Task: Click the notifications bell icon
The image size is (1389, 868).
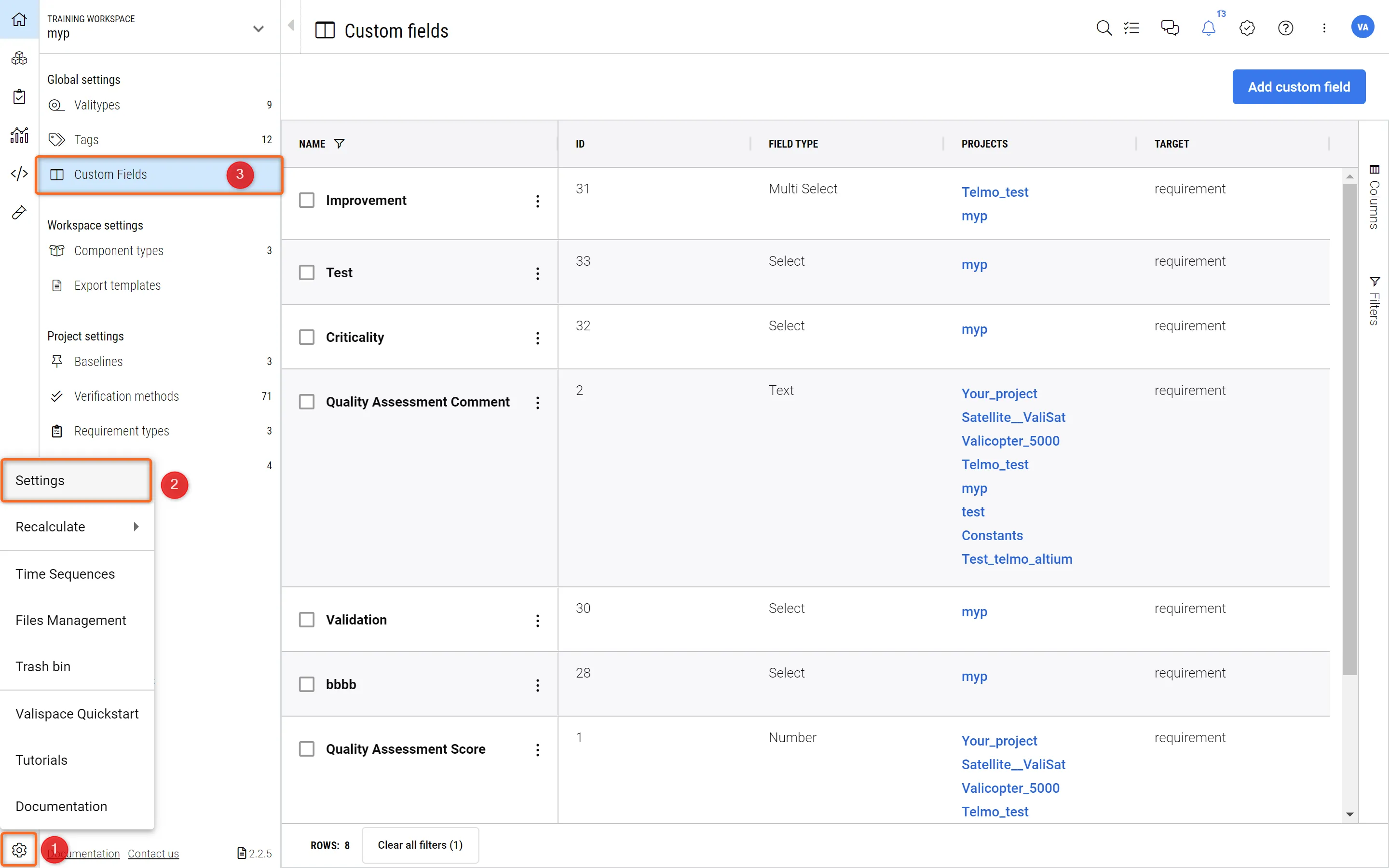Action: [1208, 27]
